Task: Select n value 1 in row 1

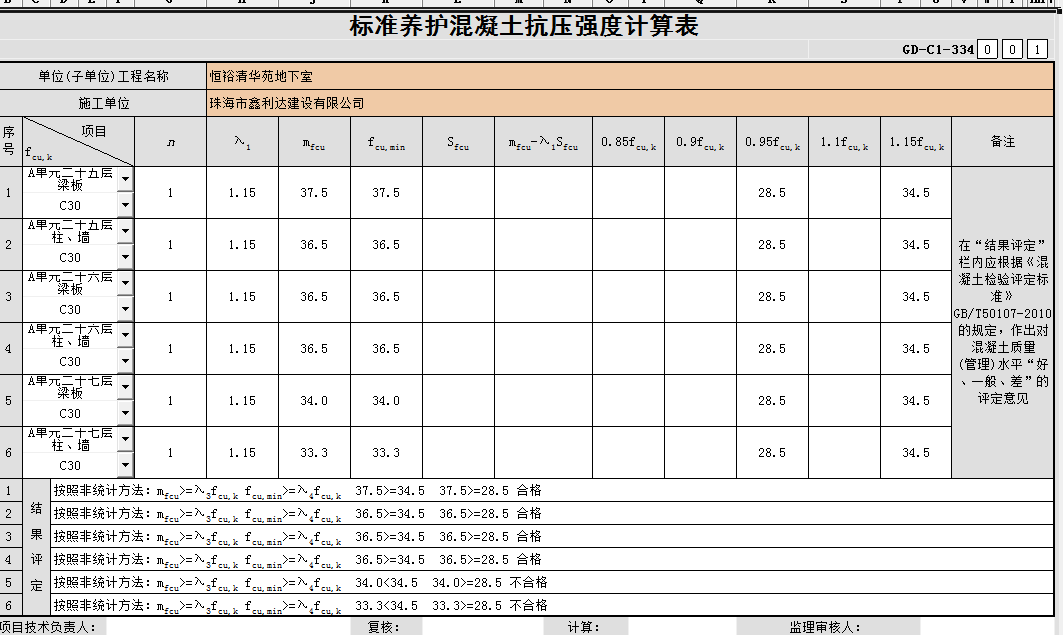Action: [x=171, y=193]
